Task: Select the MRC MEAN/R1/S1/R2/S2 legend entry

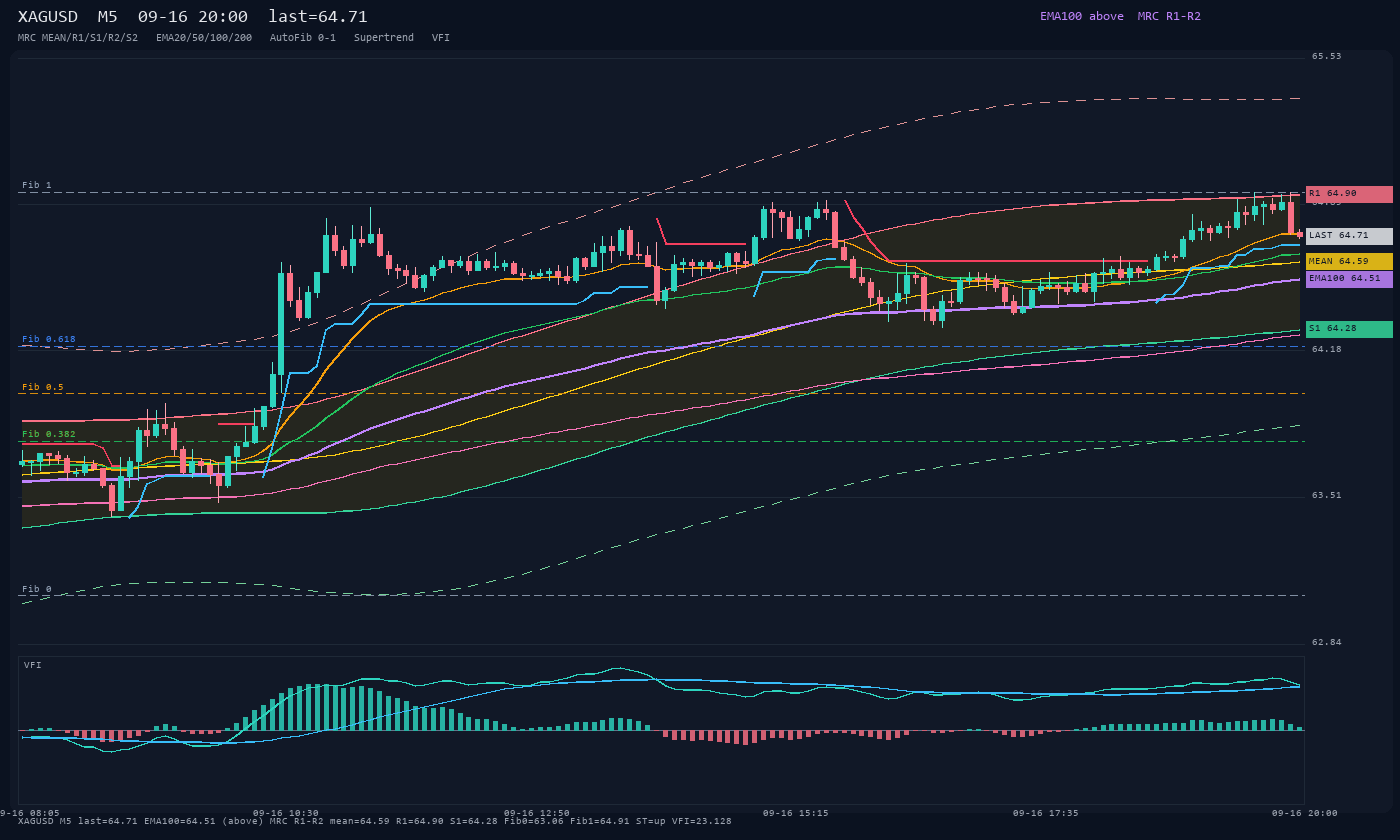Action: 78,38
